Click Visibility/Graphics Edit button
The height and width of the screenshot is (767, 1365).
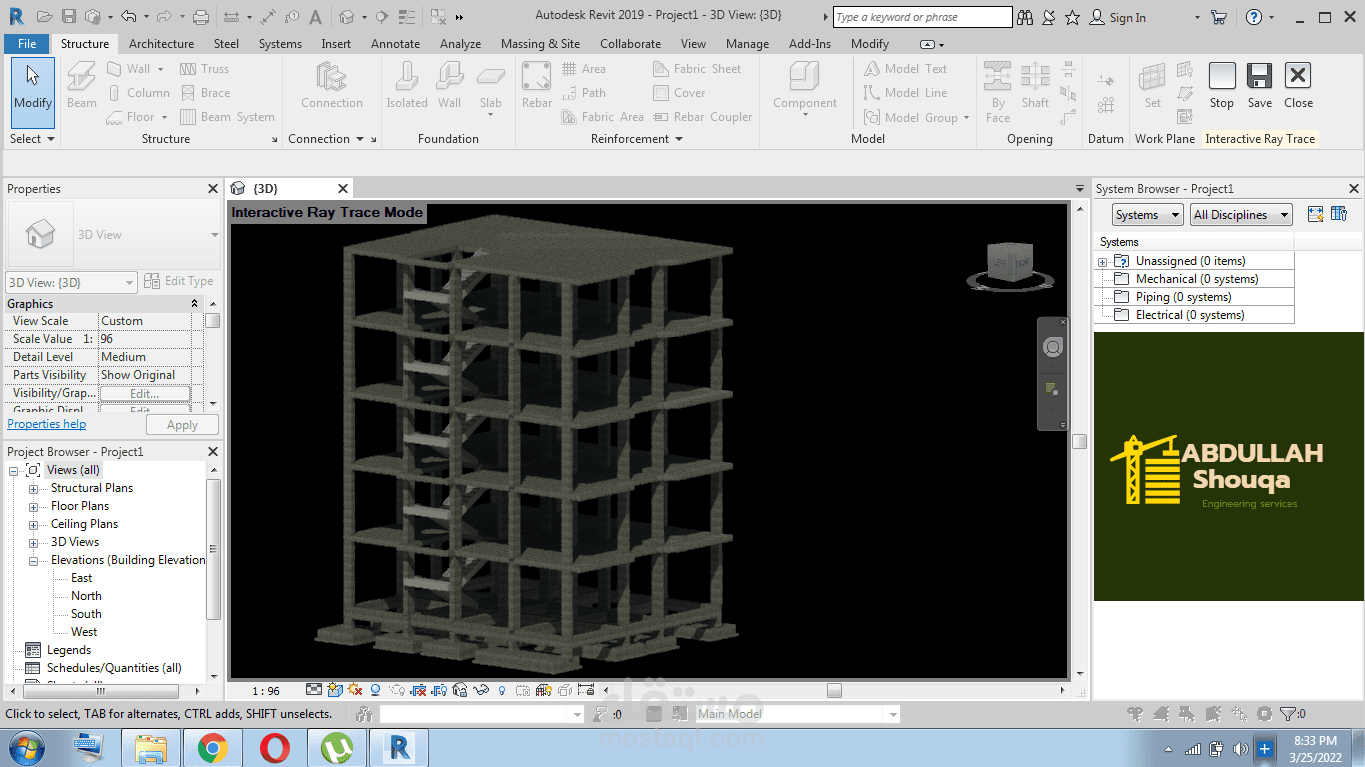coord(145,393)
